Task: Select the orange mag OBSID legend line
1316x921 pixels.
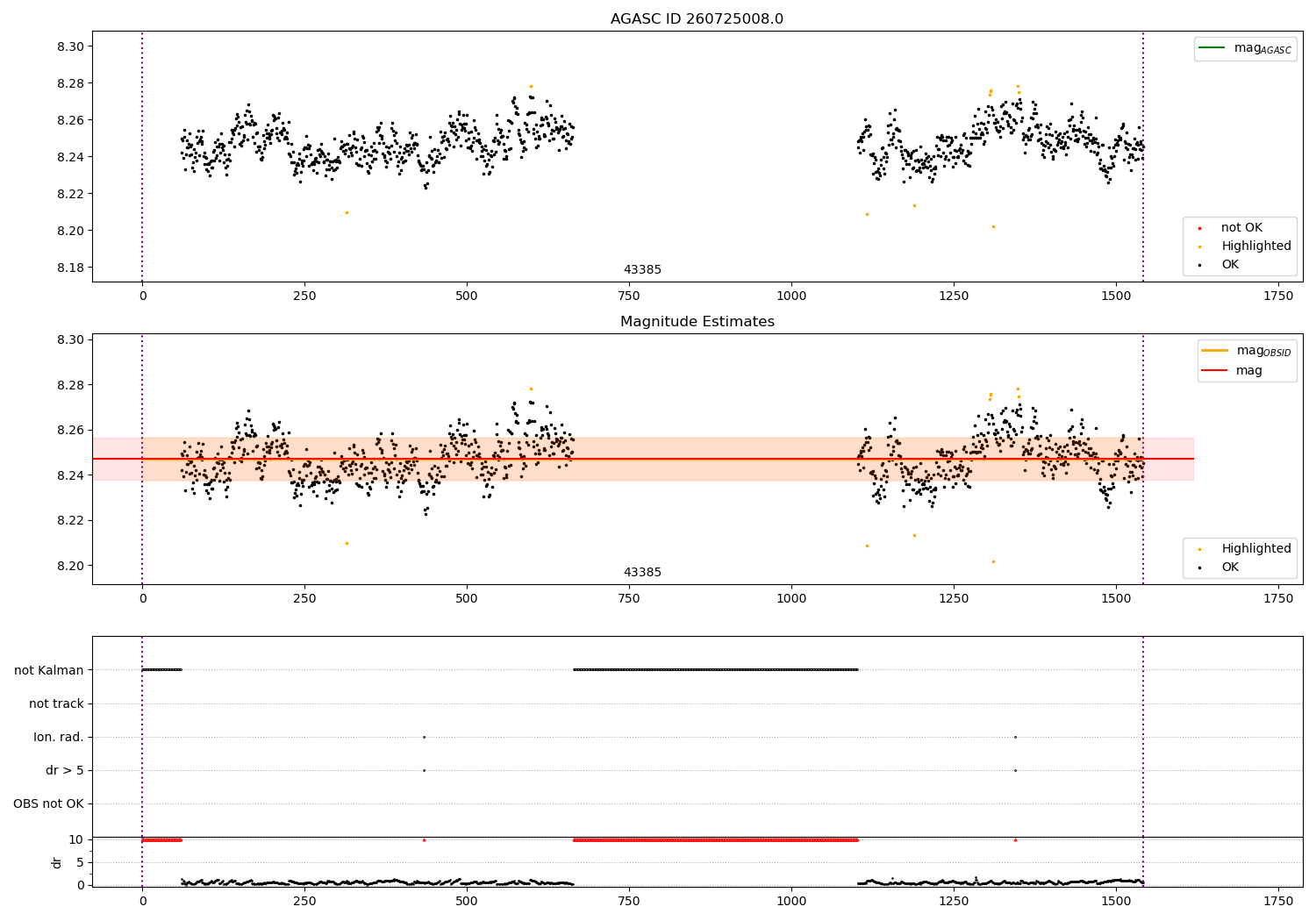Action: [1214, 350]
